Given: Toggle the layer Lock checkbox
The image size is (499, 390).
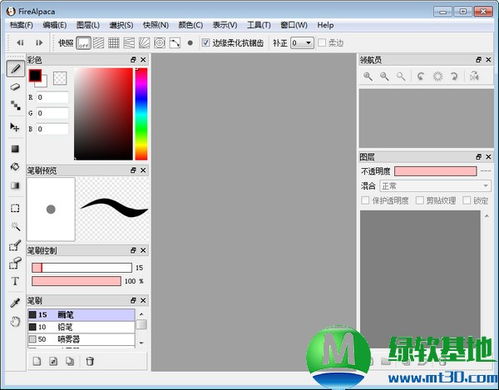Looking at the screenshot, I should (467, 200).
